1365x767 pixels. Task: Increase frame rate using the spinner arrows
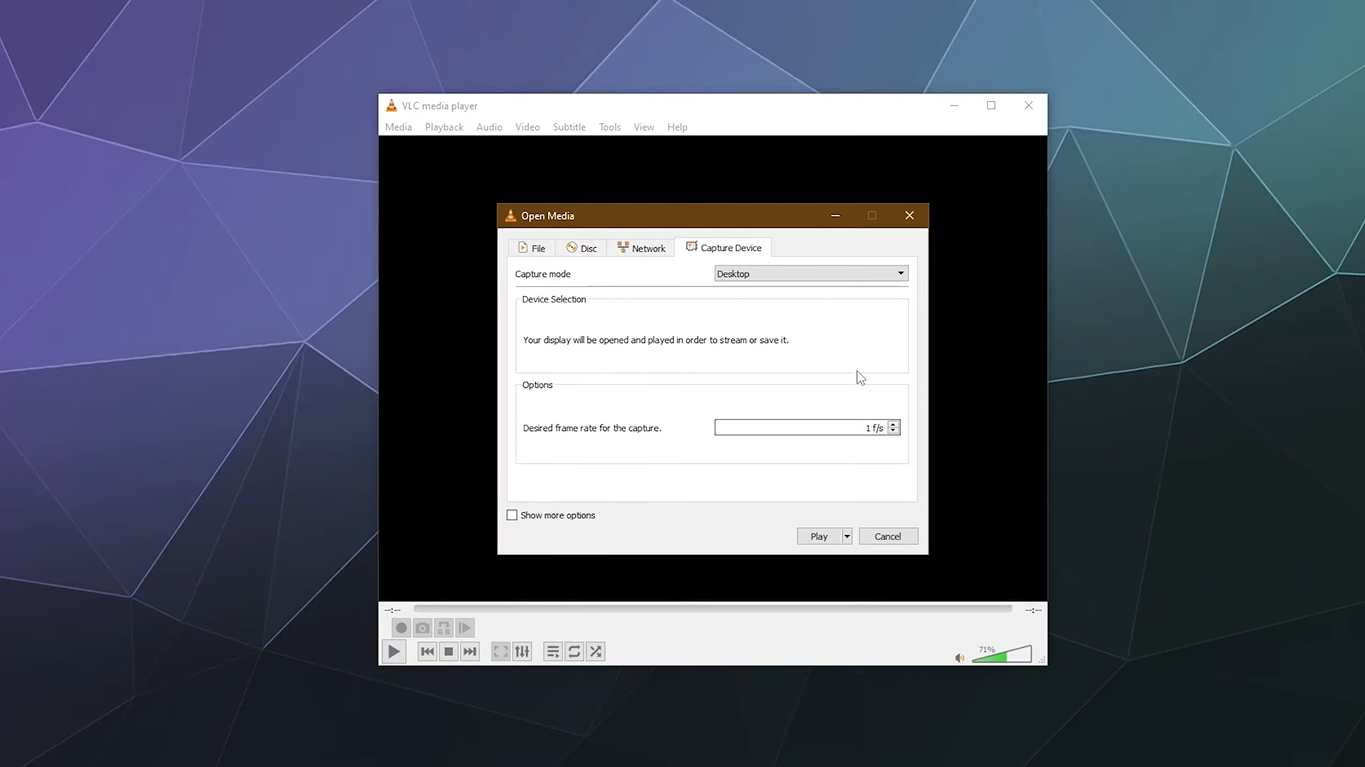[x=893, y=425]
